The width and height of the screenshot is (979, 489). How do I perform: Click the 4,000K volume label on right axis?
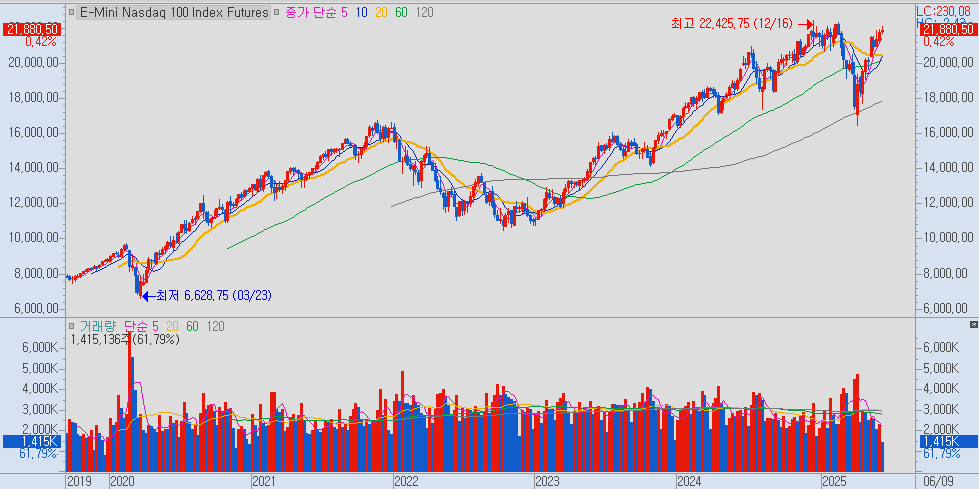point(942,388)
